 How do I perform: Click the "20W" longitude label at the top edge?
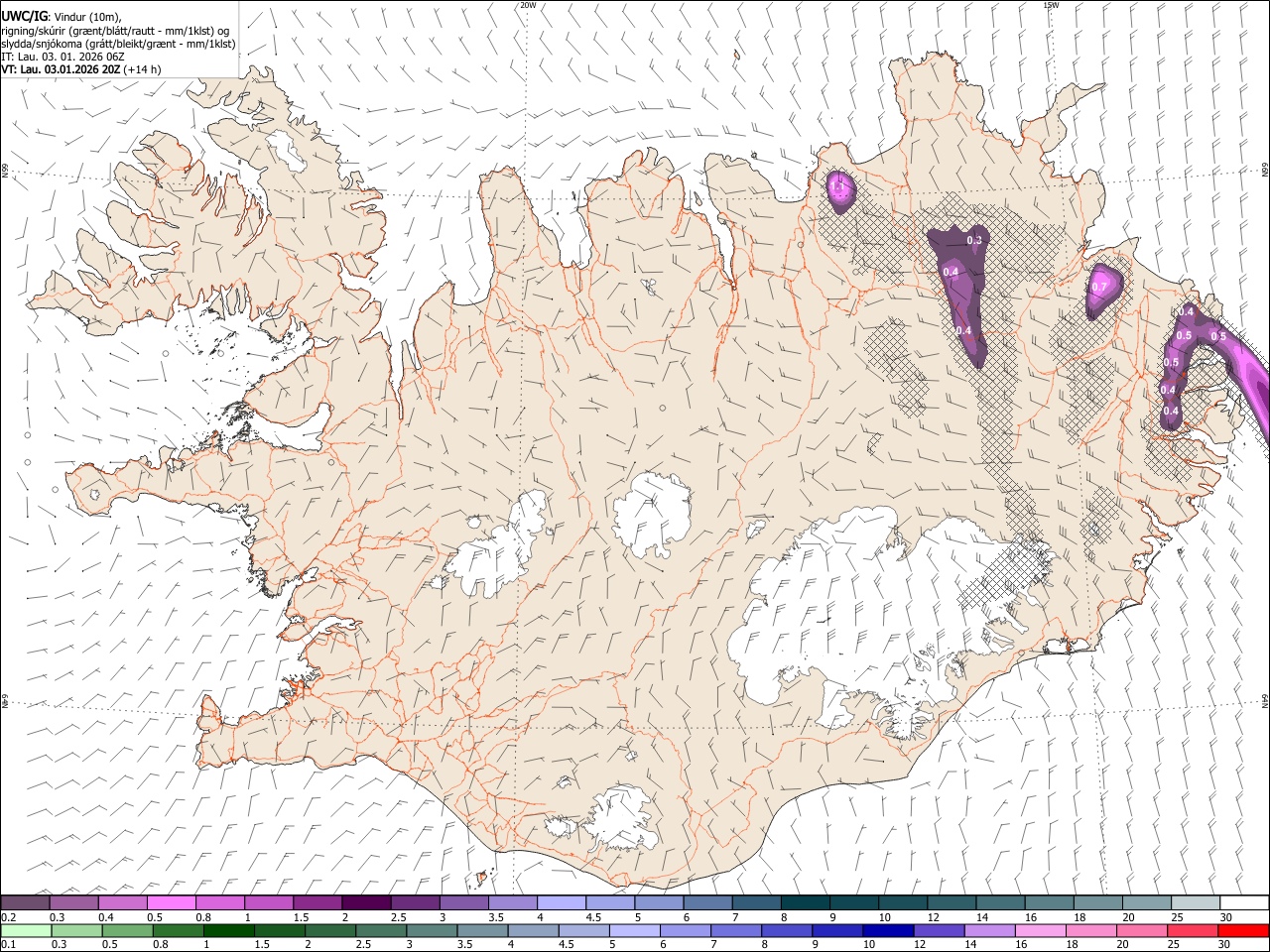click(527, 5)
